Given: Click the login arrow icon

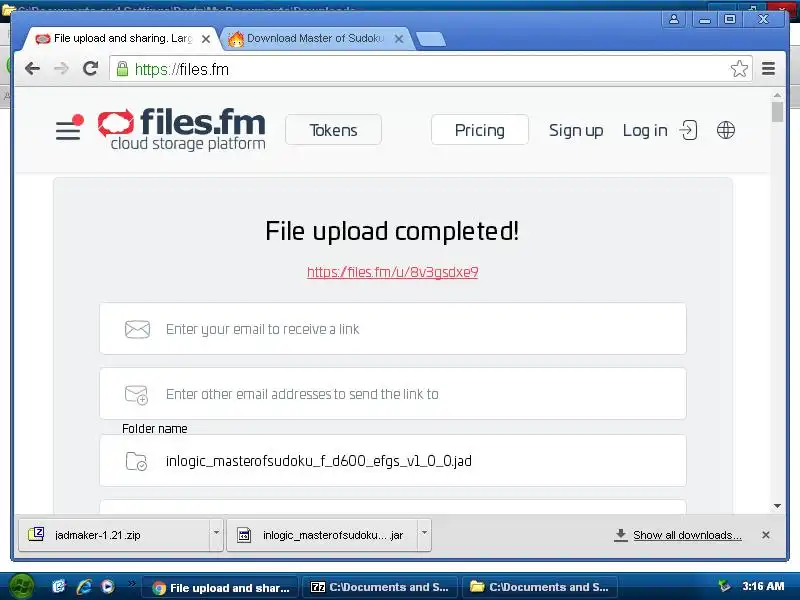Looking at the screenshot, I should (688, 130).
